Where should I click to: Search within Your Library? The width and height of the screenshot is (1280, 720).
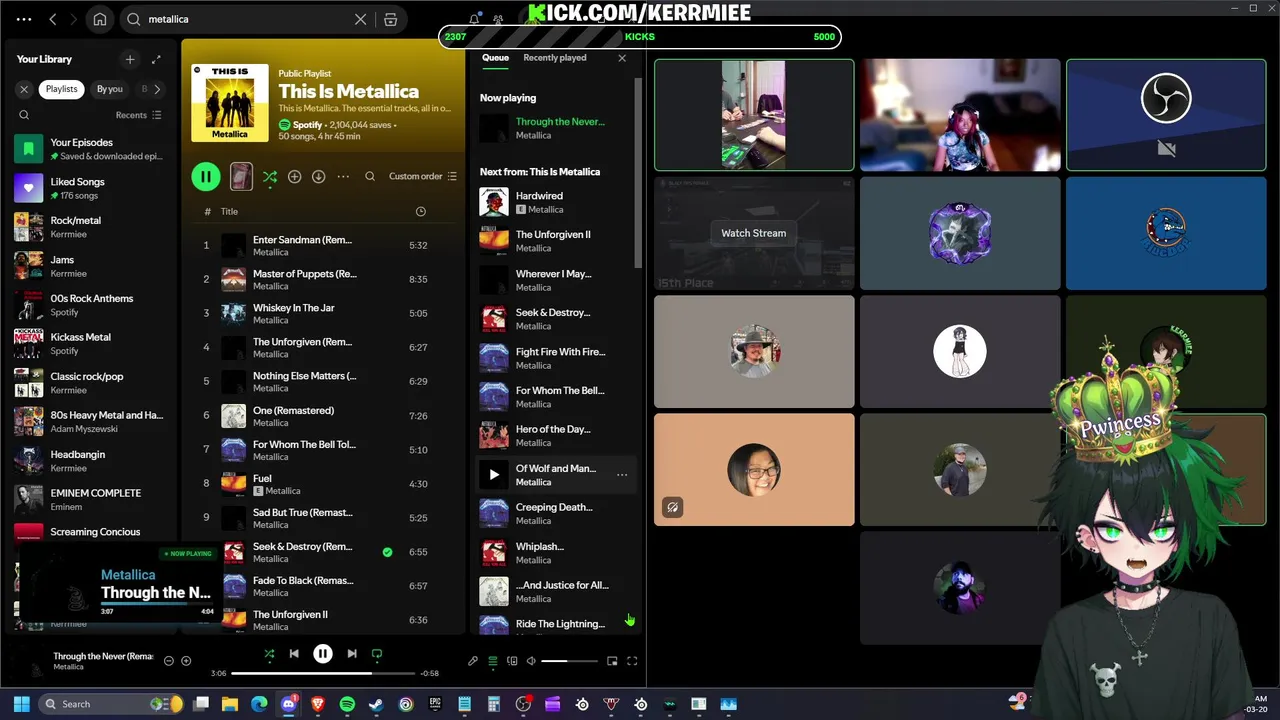click(24, 115)
